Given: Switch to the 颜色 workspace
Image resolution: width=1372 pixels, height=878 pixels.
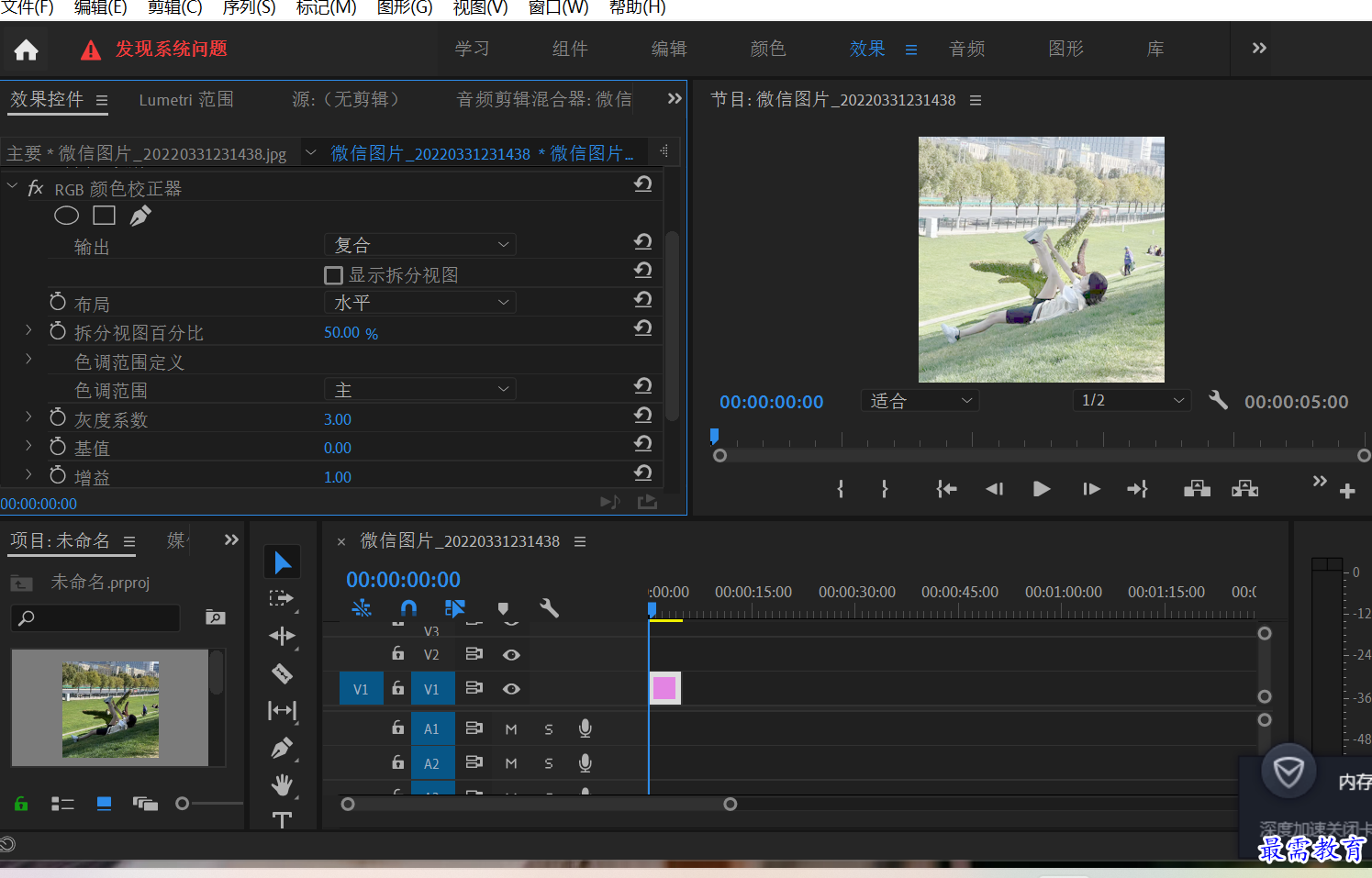Looking at the screenshot, I should click(768, 49).
